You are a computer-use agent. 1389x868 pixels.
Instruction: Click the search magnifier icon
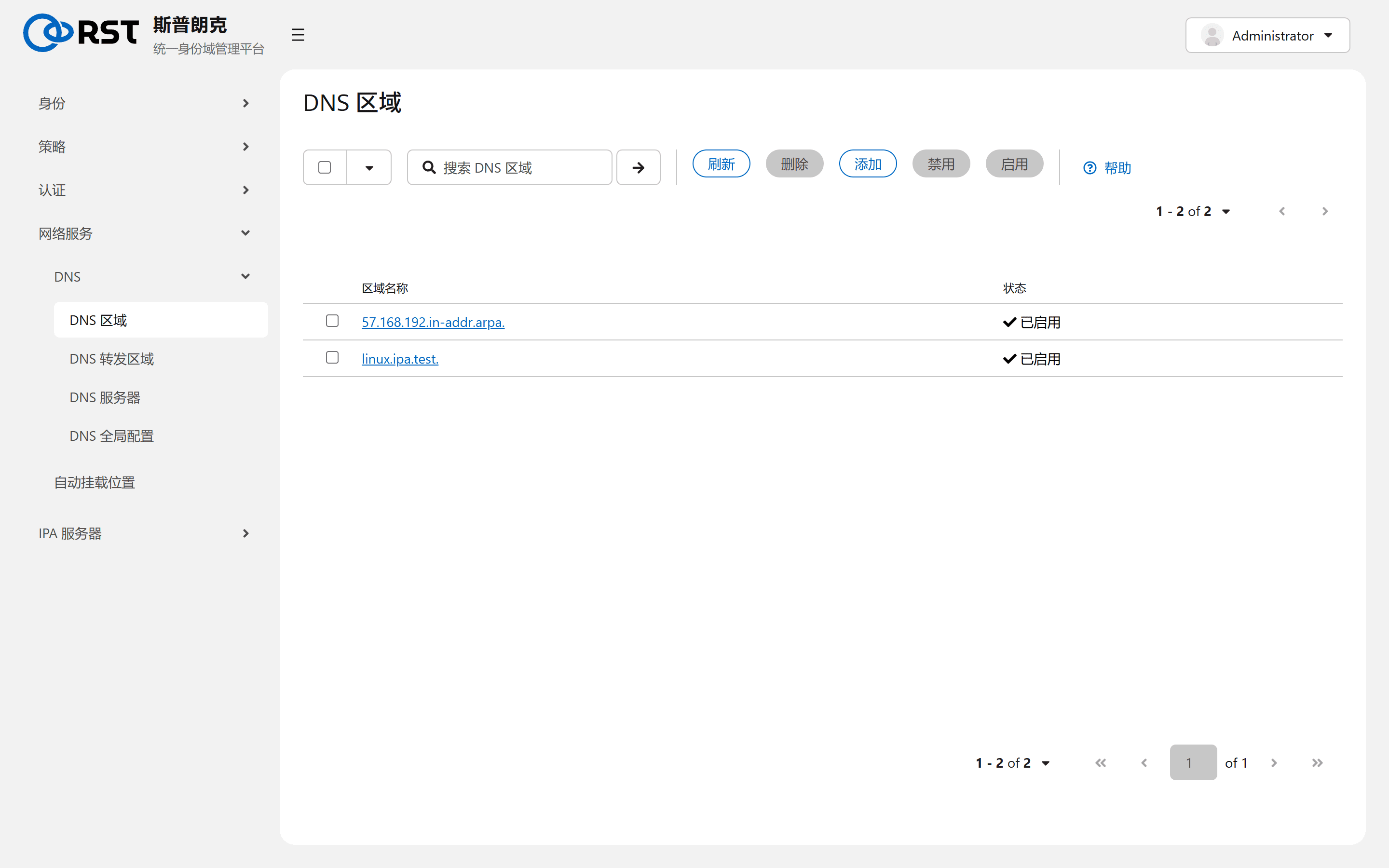click(x=429, y=167)
